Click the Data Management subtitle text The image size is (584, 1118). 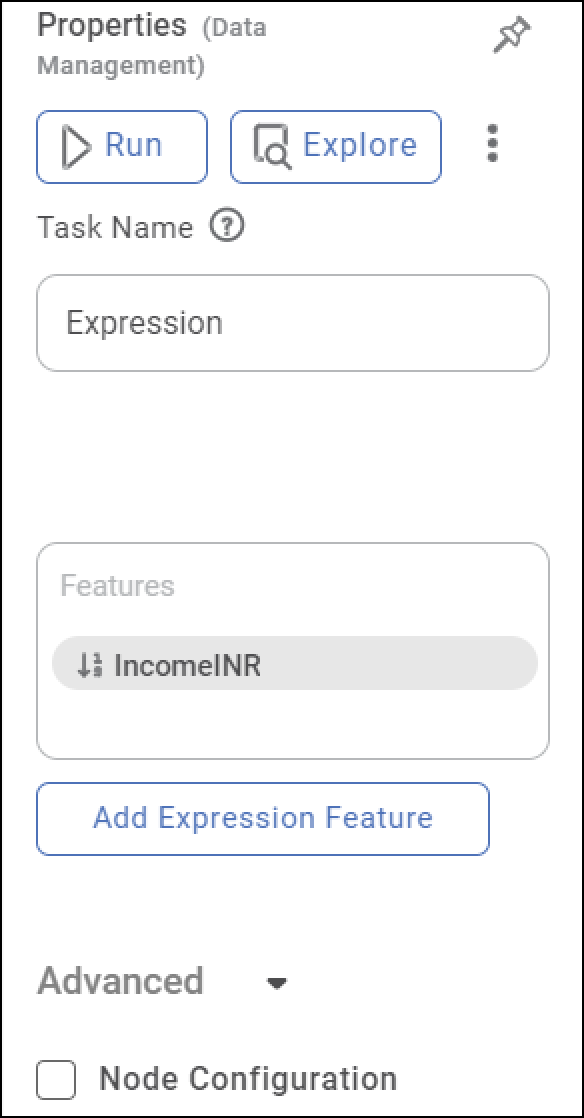152,47
